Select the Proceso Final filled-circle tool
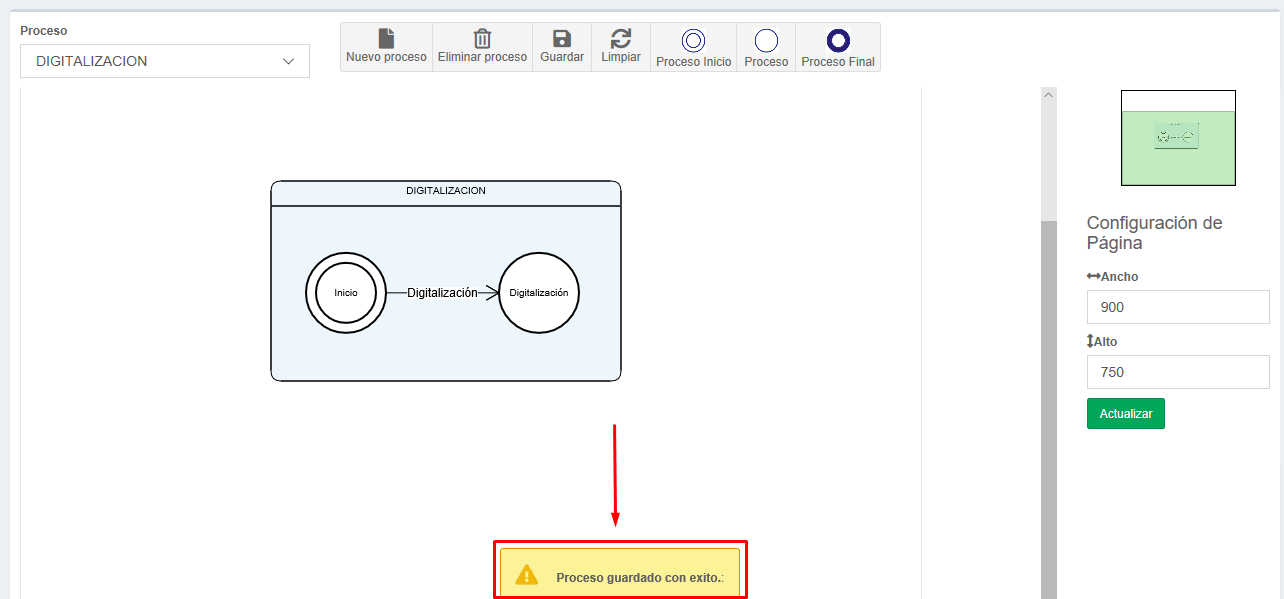The width and height of the screenshot is (1284, 599). [838, 41]
